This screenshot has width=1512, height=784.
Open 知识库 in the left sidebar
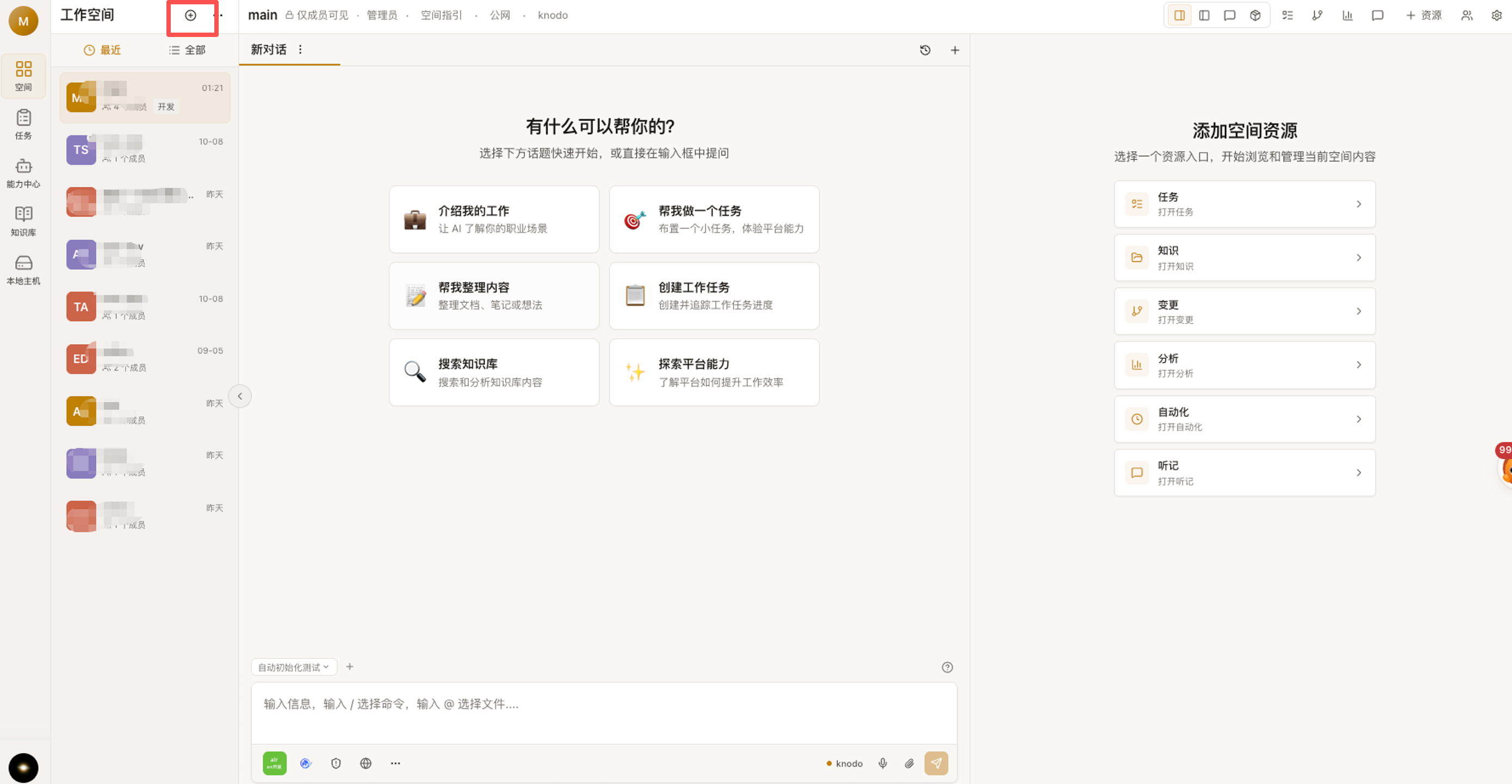[23, 221]
